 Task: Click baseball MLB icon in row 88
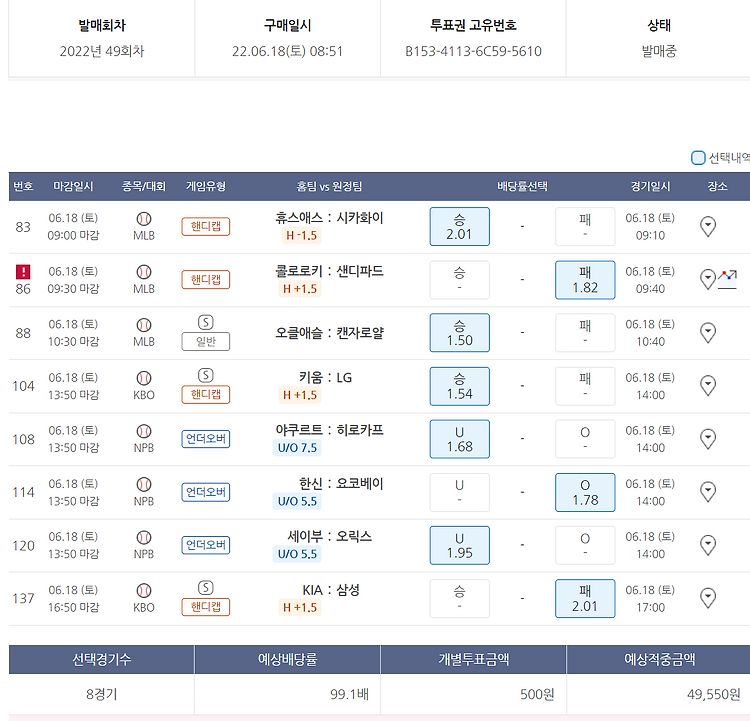point(144,325)
